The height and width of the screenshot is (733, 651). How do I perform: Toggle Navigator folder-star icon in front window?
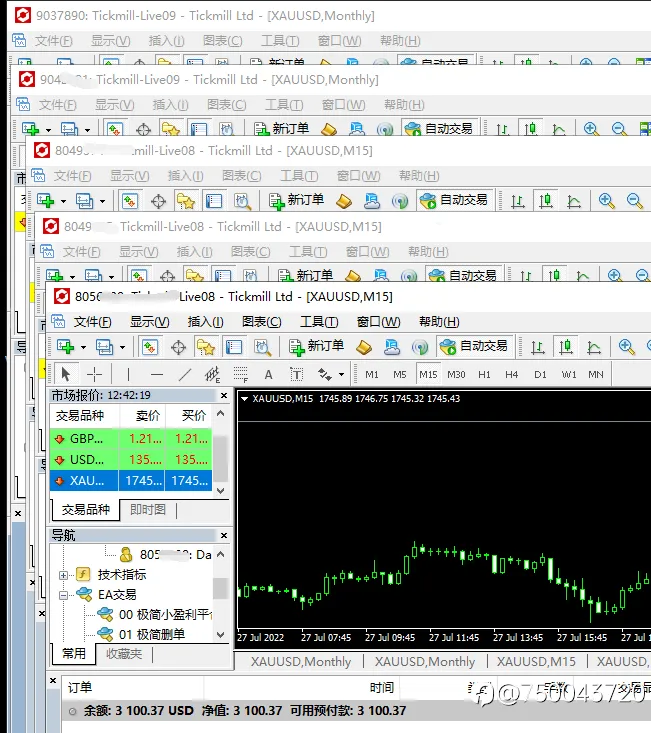pos(206,347)
